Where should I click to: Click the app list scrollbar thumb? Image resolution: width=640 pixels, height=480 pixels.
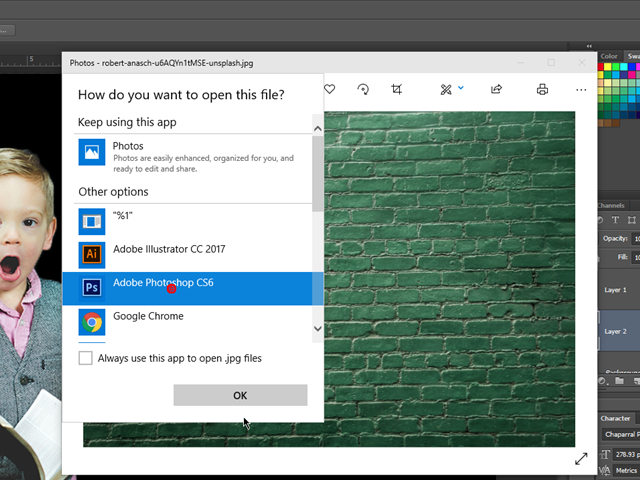click(x=318, y=174)
